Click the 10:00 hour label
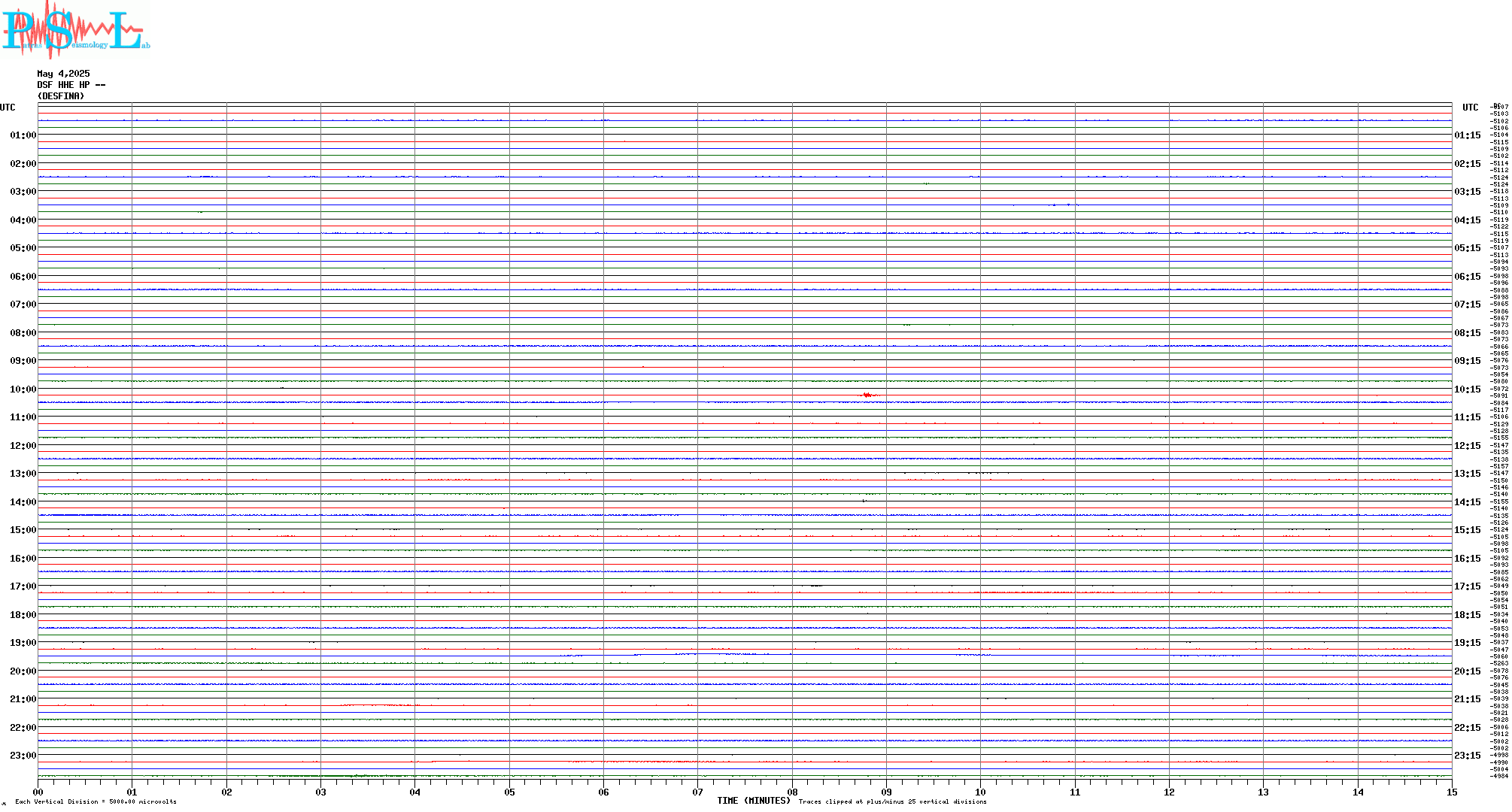This screenshot has height=812, width=1512. (x=23, y=389)
